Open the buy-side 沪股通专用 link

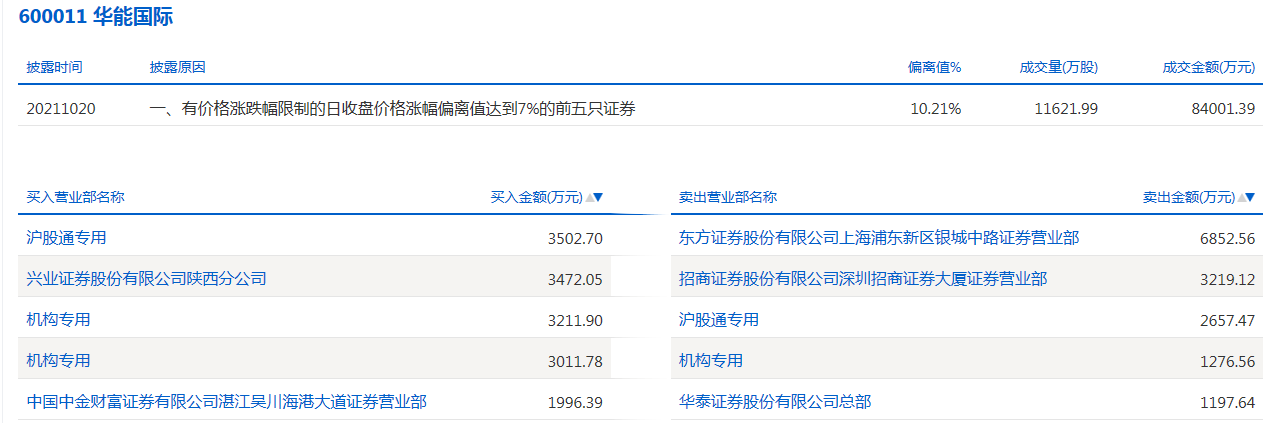point(66,238)
